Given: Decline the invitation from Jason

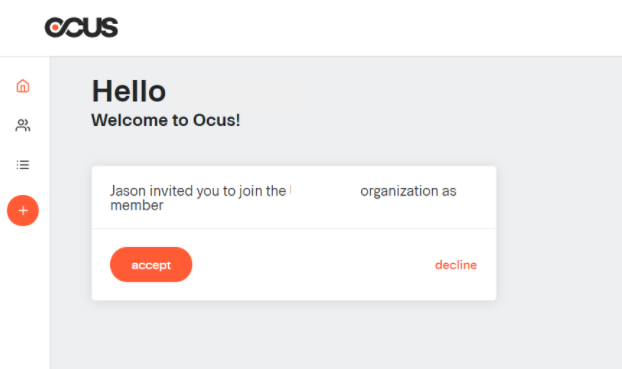Looking at the screenshot, I should (x=456, y=265).
